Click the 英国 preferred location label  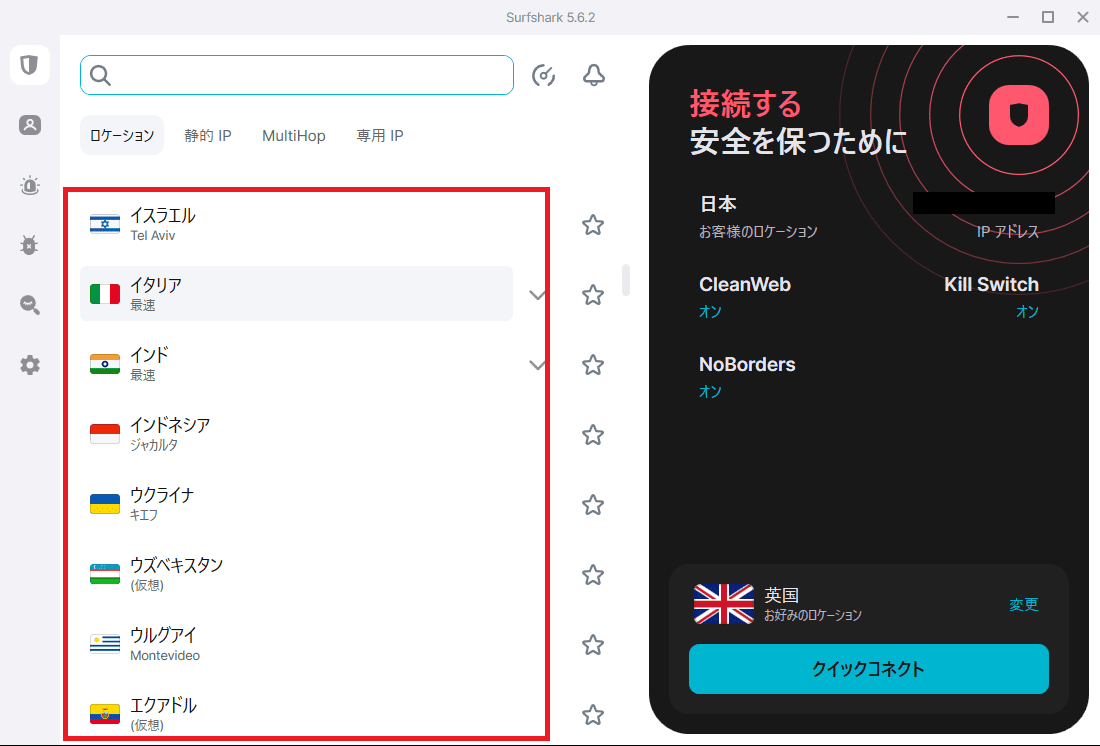(782, 595)
